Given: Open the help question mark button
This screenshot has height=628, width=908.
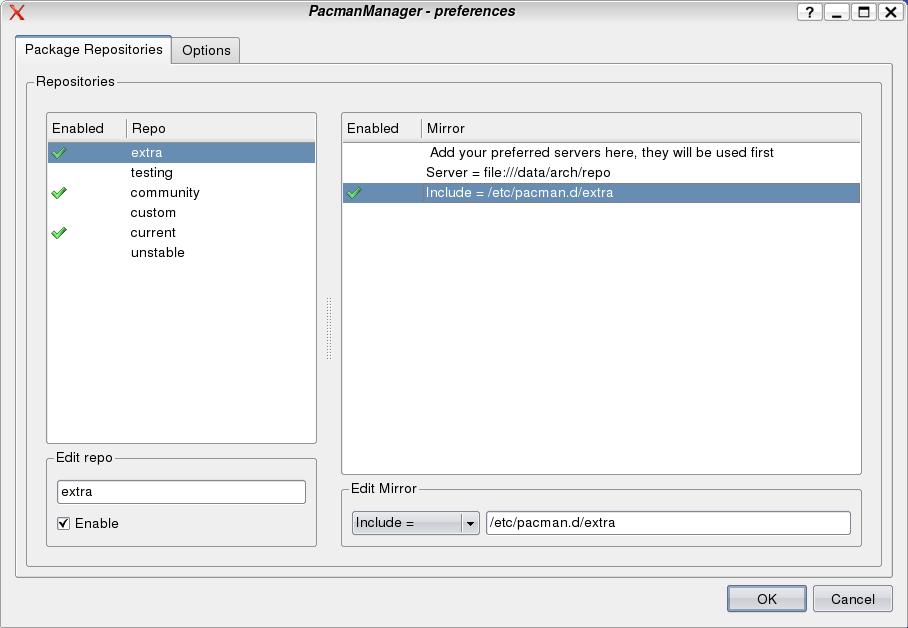Looking at the screenshot, I should point(809,12).
